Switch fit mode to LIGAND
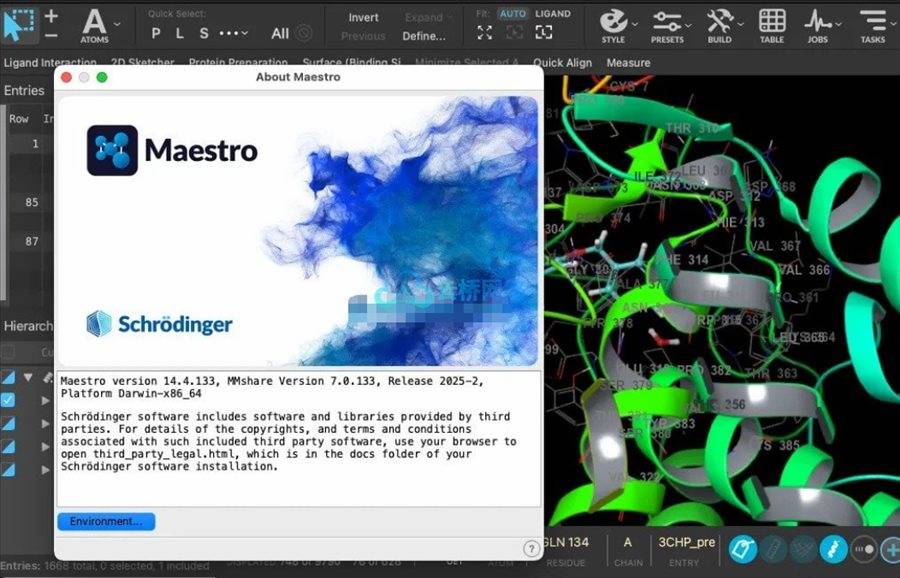This screenshot has height=578, width=900. (553, 14)
